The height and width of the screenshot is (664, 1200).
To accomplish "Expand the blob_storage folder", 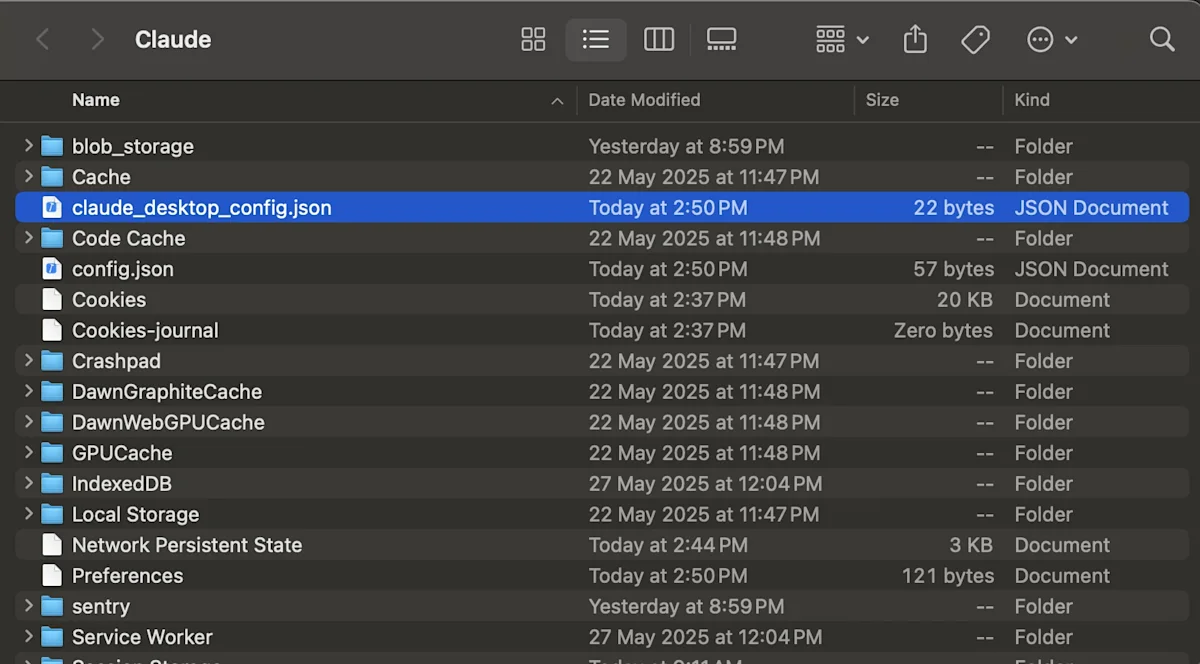I will (28, 146).
